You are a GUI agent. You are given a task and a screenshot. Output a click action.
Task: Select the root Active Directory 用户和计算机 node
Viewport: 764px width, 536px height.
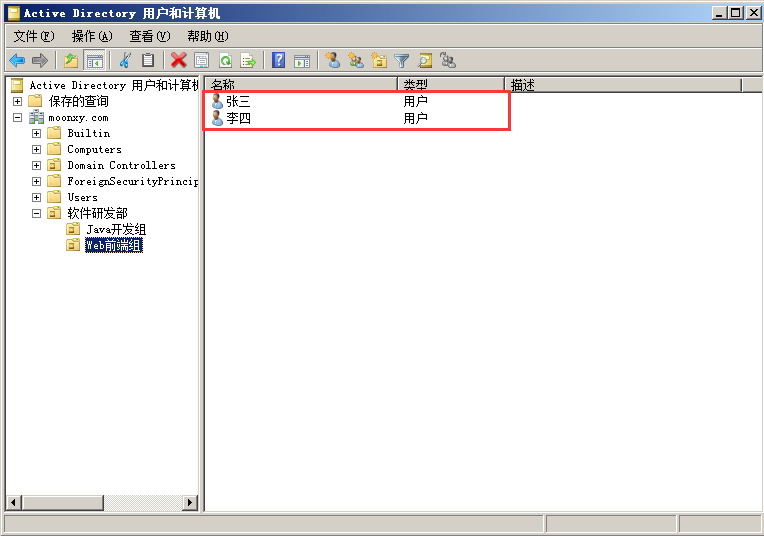(114, 85)
